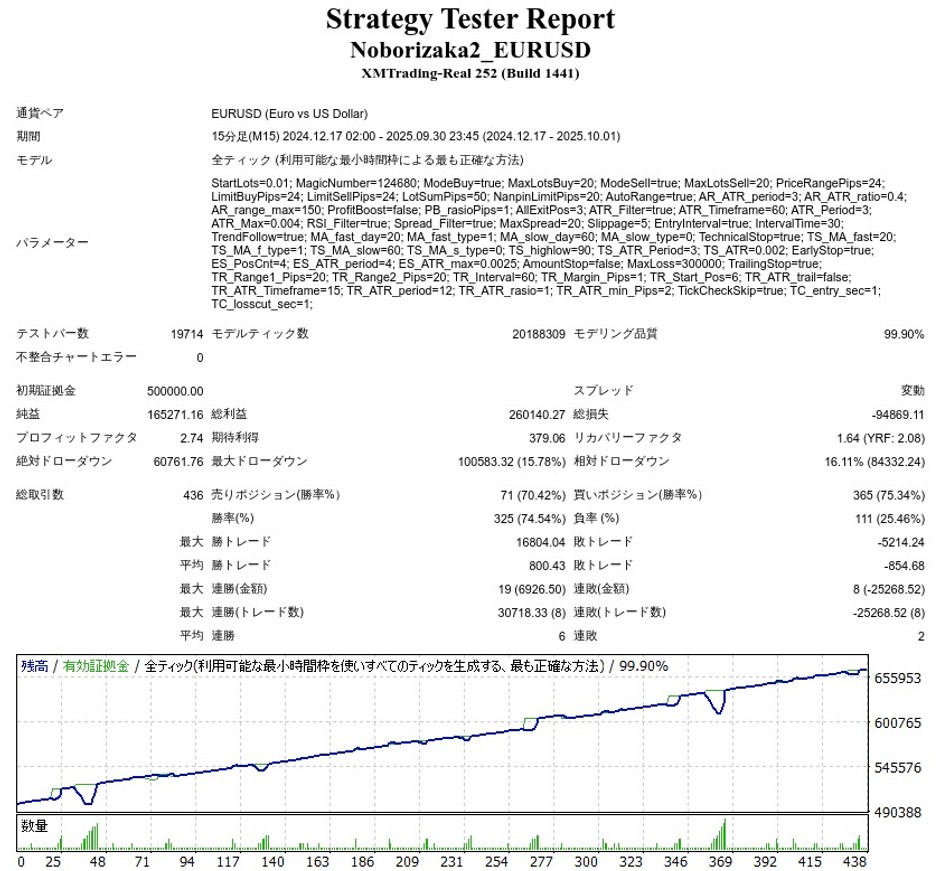Click the 総取引数 value 436

[x=192, y=494]
